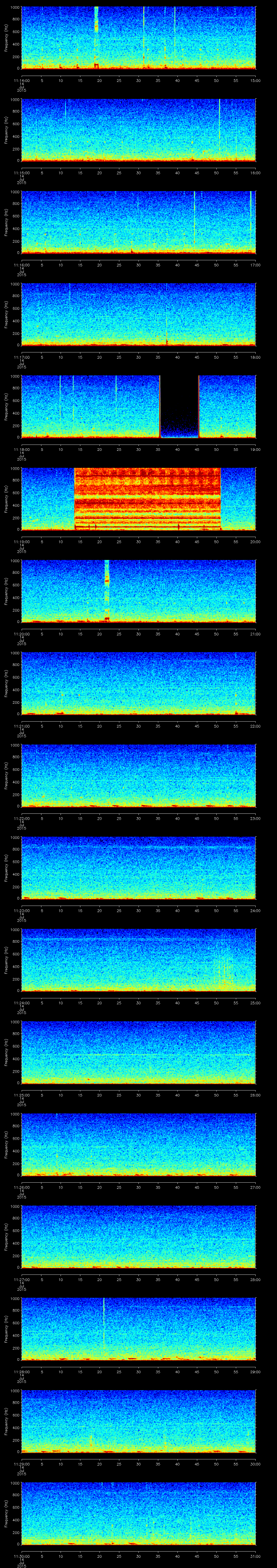Viewport: 277px width, 1568px height.
Task: Click the '19:00' end time label
Action: (256, 449)
